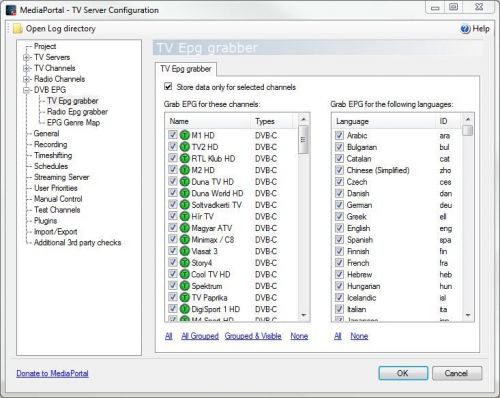Viewport: 500px width, 398px height.
Task: Select Streaming Server in the settings tree
Action: point(62,177)
